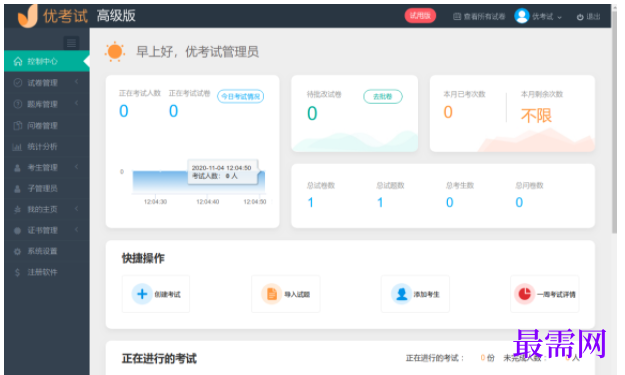Image resolution: width=625 pixels, height=375 pixels.
Task: Expand the 我的主页 submenu chevron
Action: (76, 208)
